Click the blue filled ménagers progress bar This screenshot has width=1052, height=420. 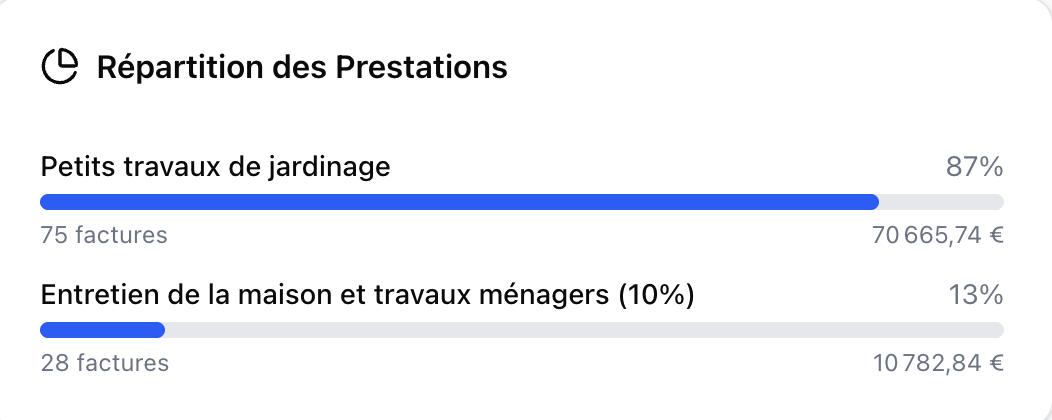tap(102, 330)
